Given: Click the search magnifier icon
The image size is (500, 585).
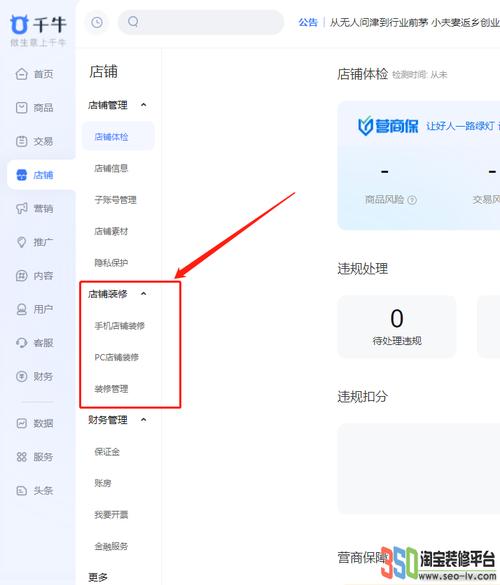Looking at the screenshot, I should 133,22.
